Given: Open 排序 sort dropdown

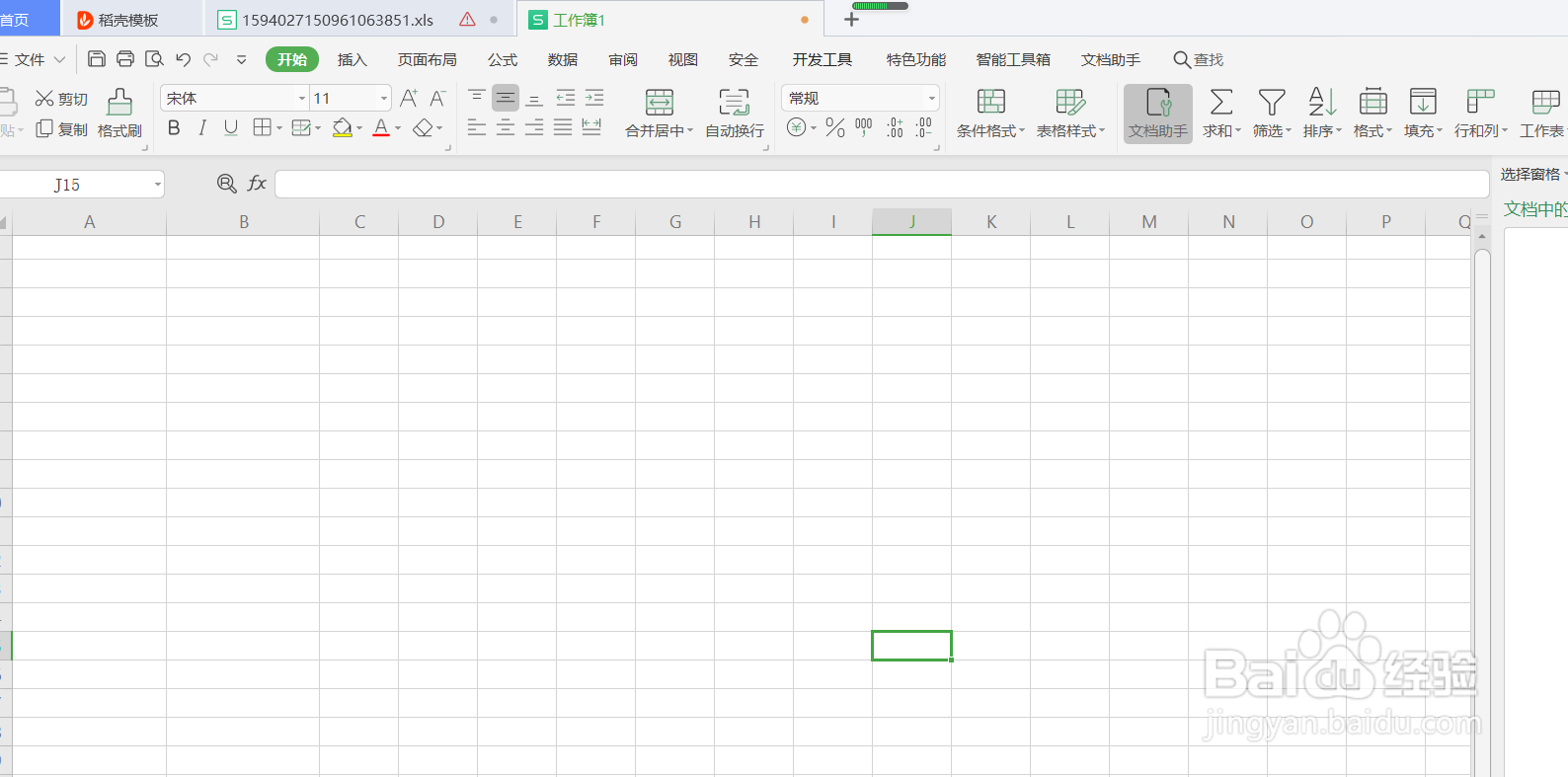Looking at the screenshot, I should (1322, 113).
